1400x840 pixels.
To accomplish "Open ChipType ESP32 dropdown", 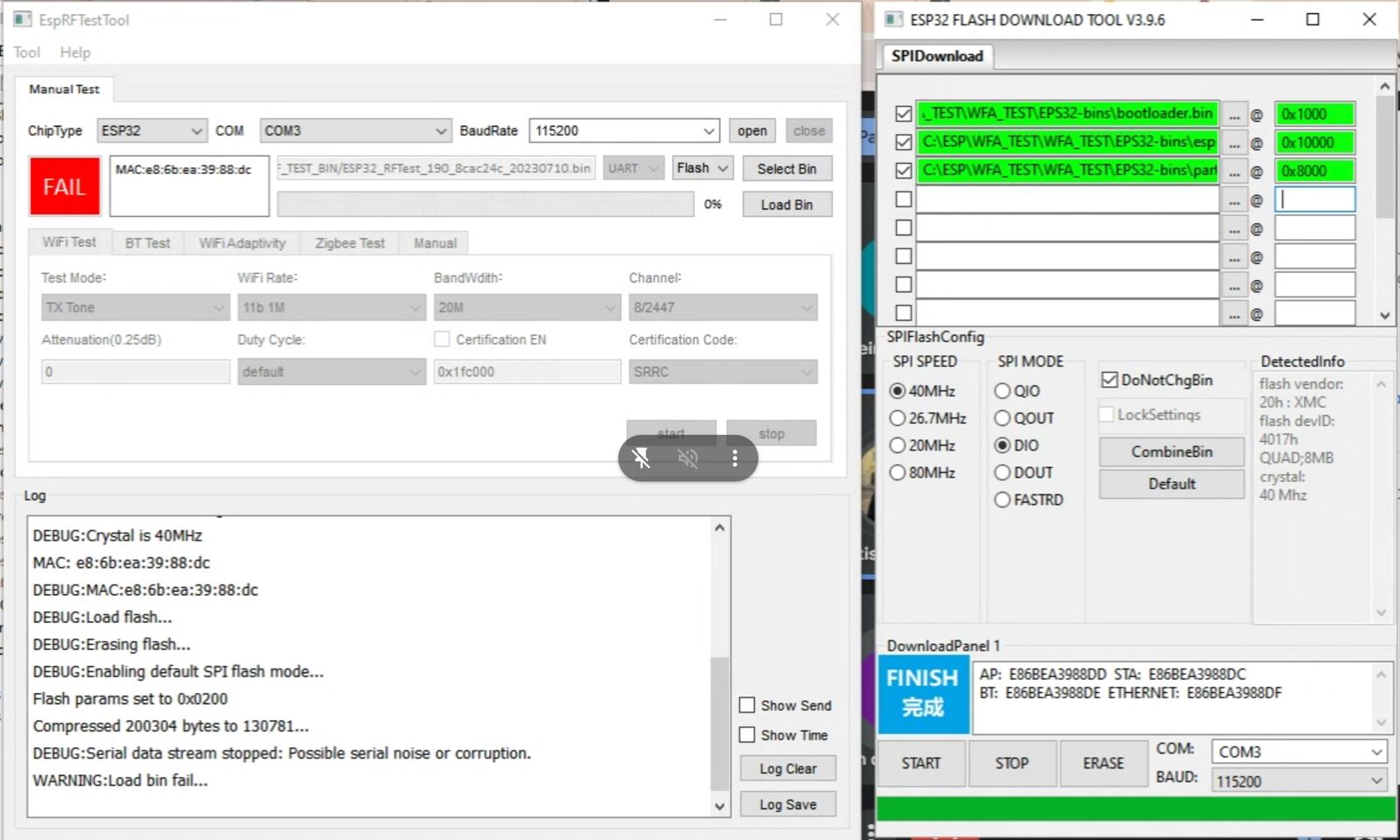I will coord(151,130).
